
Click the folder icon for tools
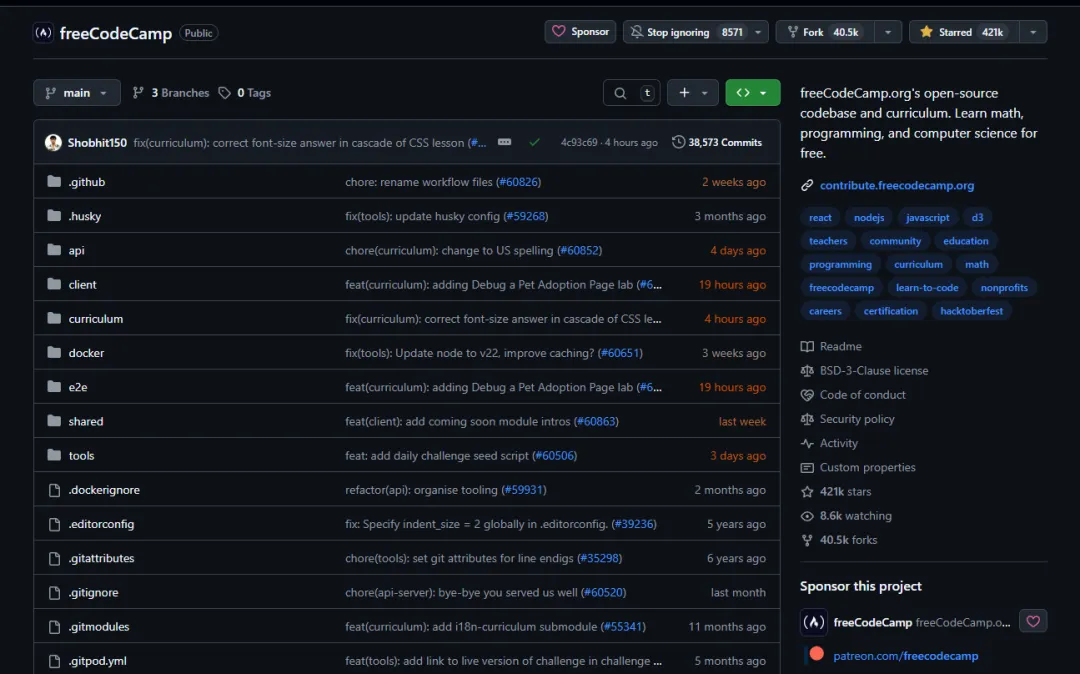tap(54, 455)
